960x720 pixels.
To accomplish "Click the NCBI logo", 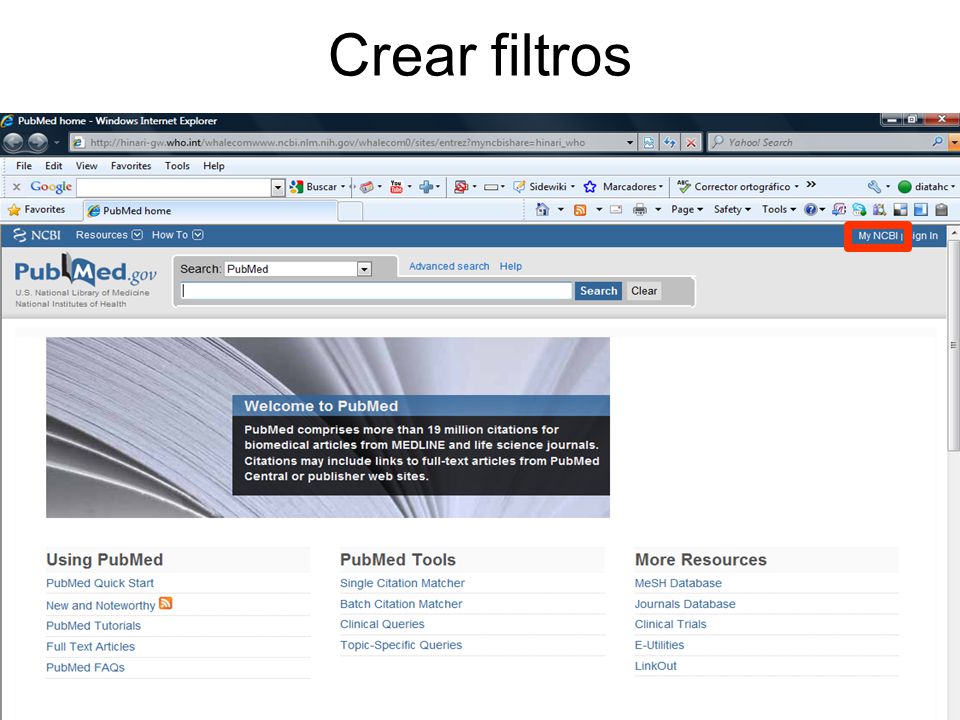I will click(x=37, y=235).
